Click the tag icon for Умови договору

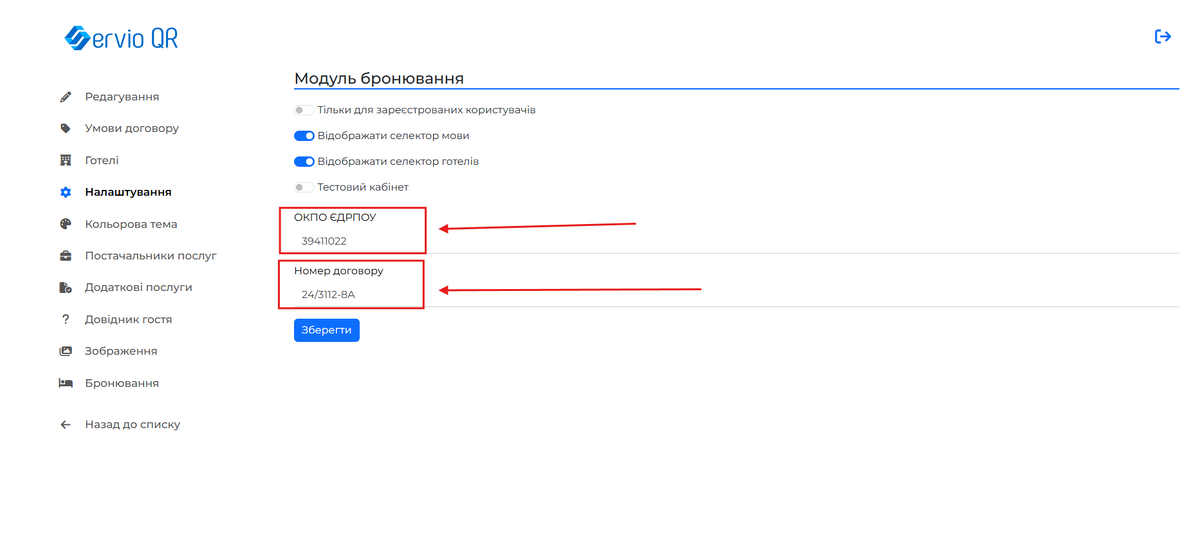(66, 129)
